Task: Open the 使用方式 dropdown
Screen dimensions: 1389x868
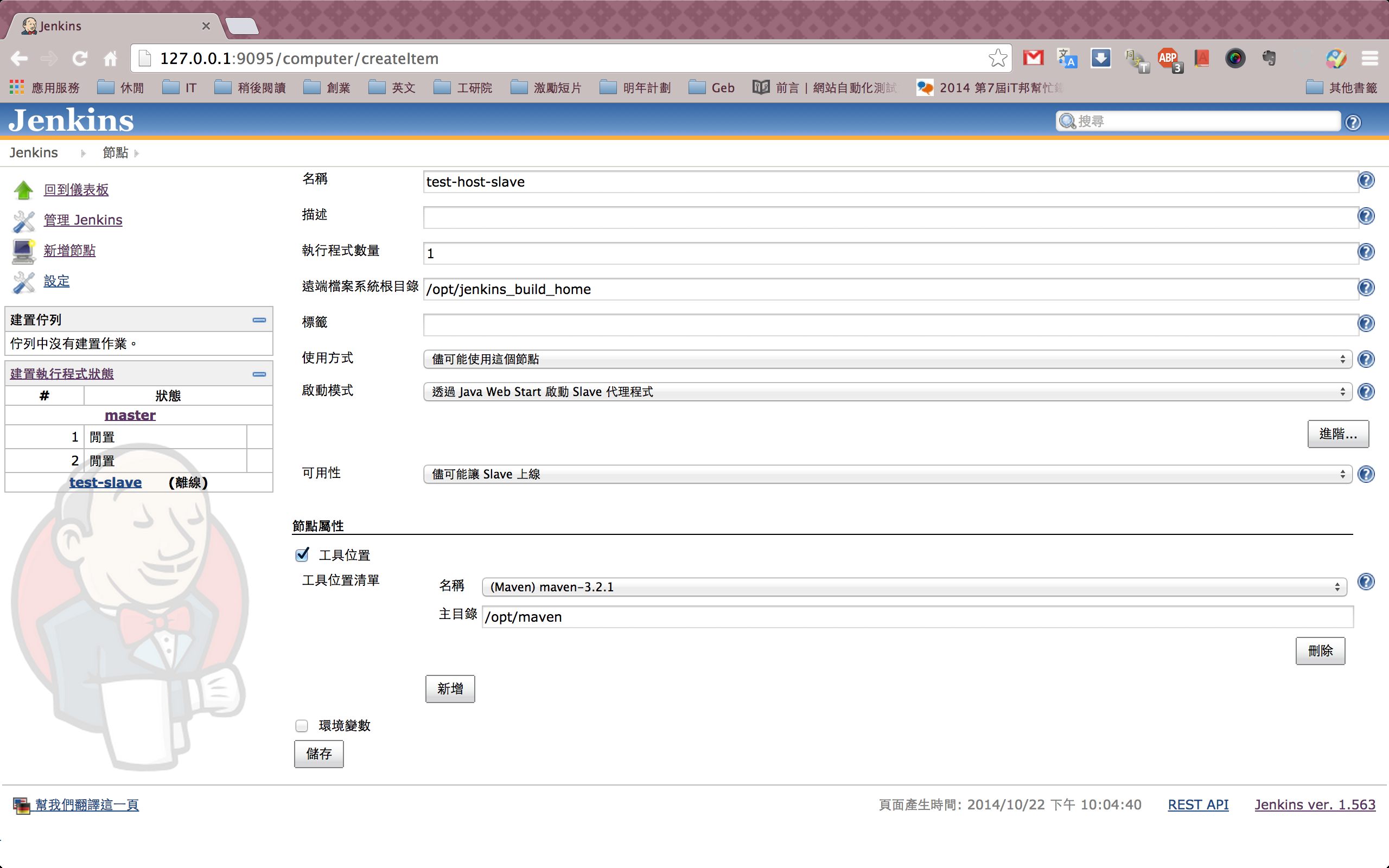Action: point(887,359)
